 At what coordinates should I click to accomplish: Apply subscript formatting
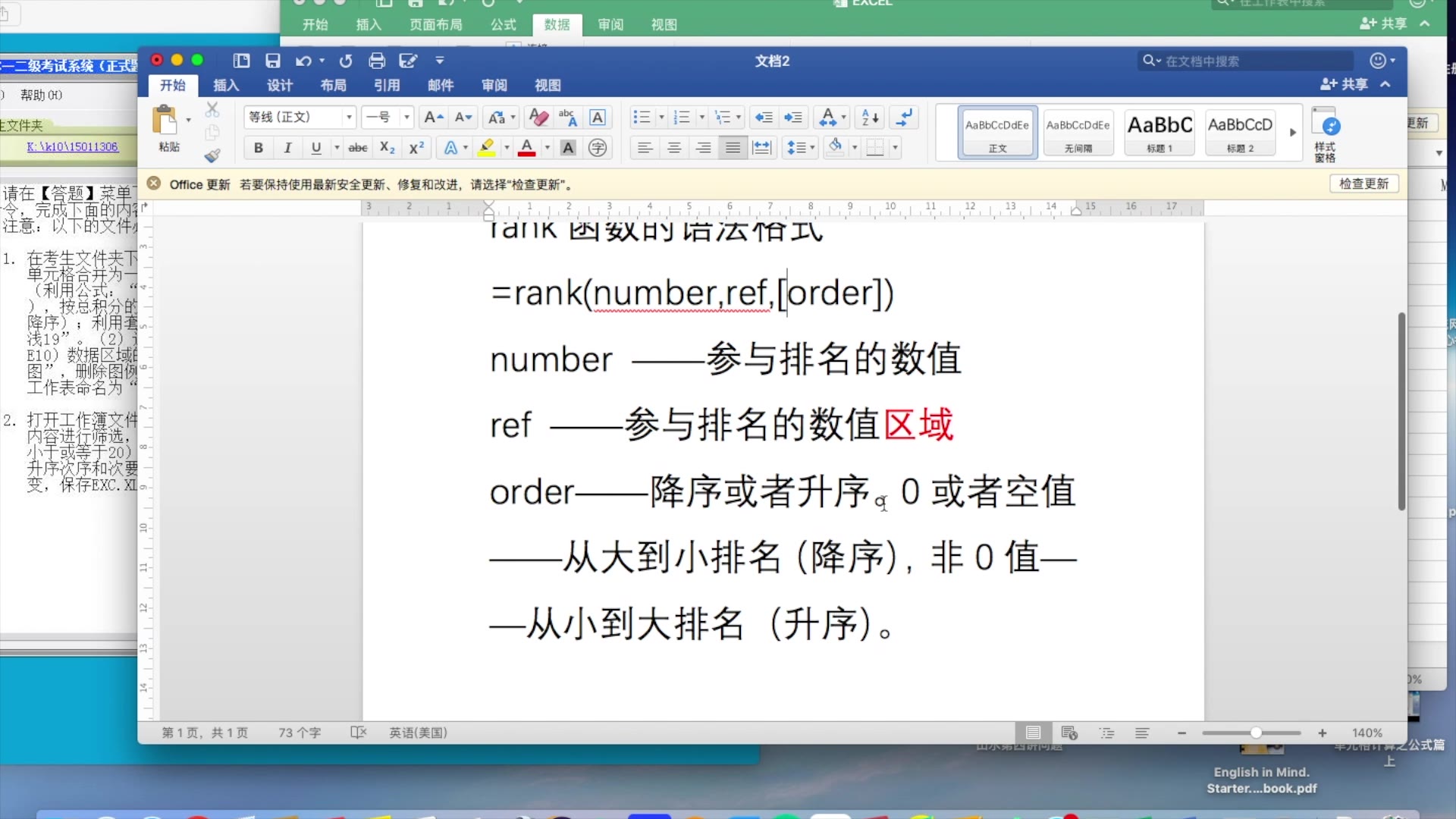pyautogui.click(x=388, y=148)
